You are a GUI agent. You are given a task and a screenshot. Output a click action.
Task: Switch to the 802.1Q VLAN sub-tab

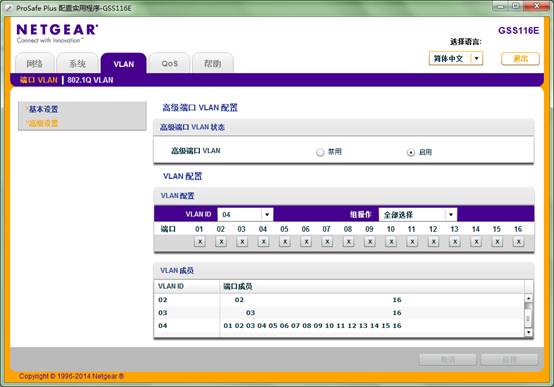90,80
